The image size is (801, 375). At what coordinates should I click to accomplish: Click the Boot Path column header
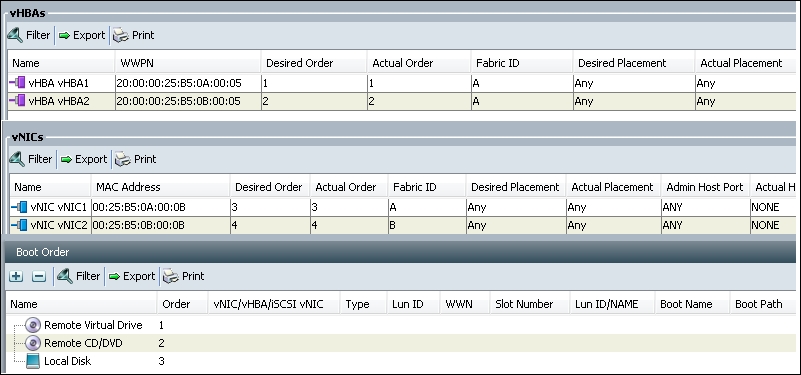point(759,304)
